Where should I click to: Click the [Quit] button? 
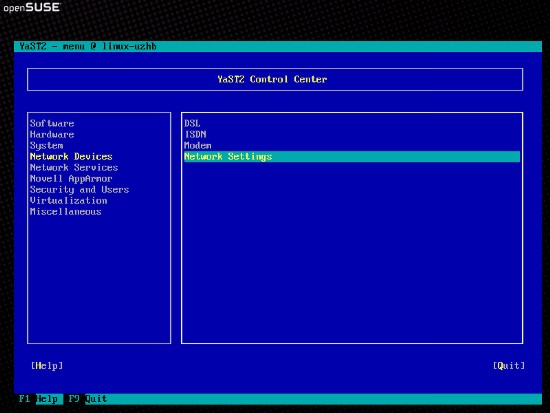tap(509, 366)
